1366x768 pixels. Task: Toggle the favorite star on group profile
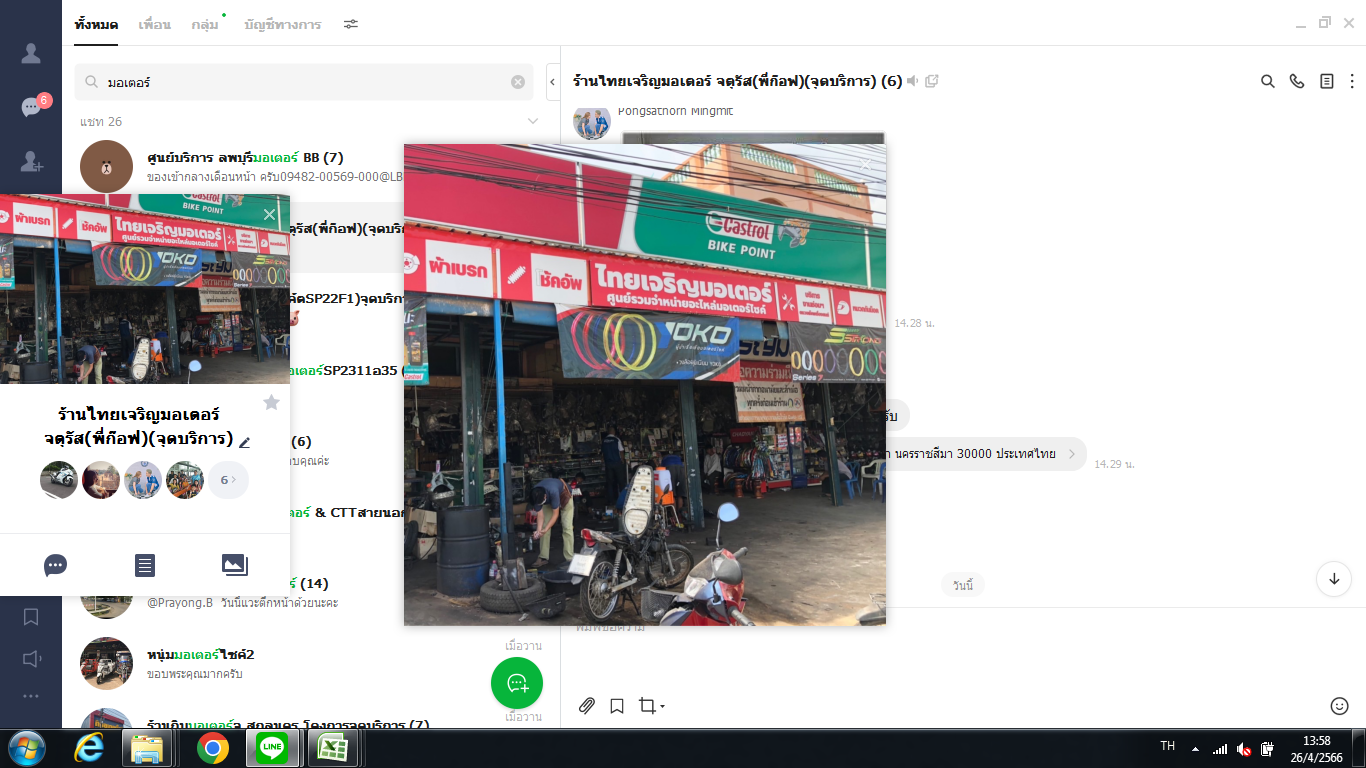(271, 402)
